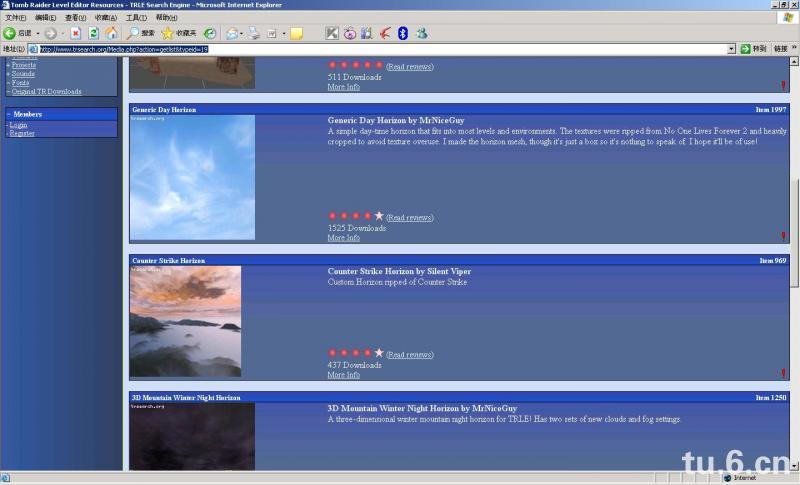The width and height of the screenshot is (800, 485).
Task: Click the Login link in Members
Action: click(x=19, y=125)
